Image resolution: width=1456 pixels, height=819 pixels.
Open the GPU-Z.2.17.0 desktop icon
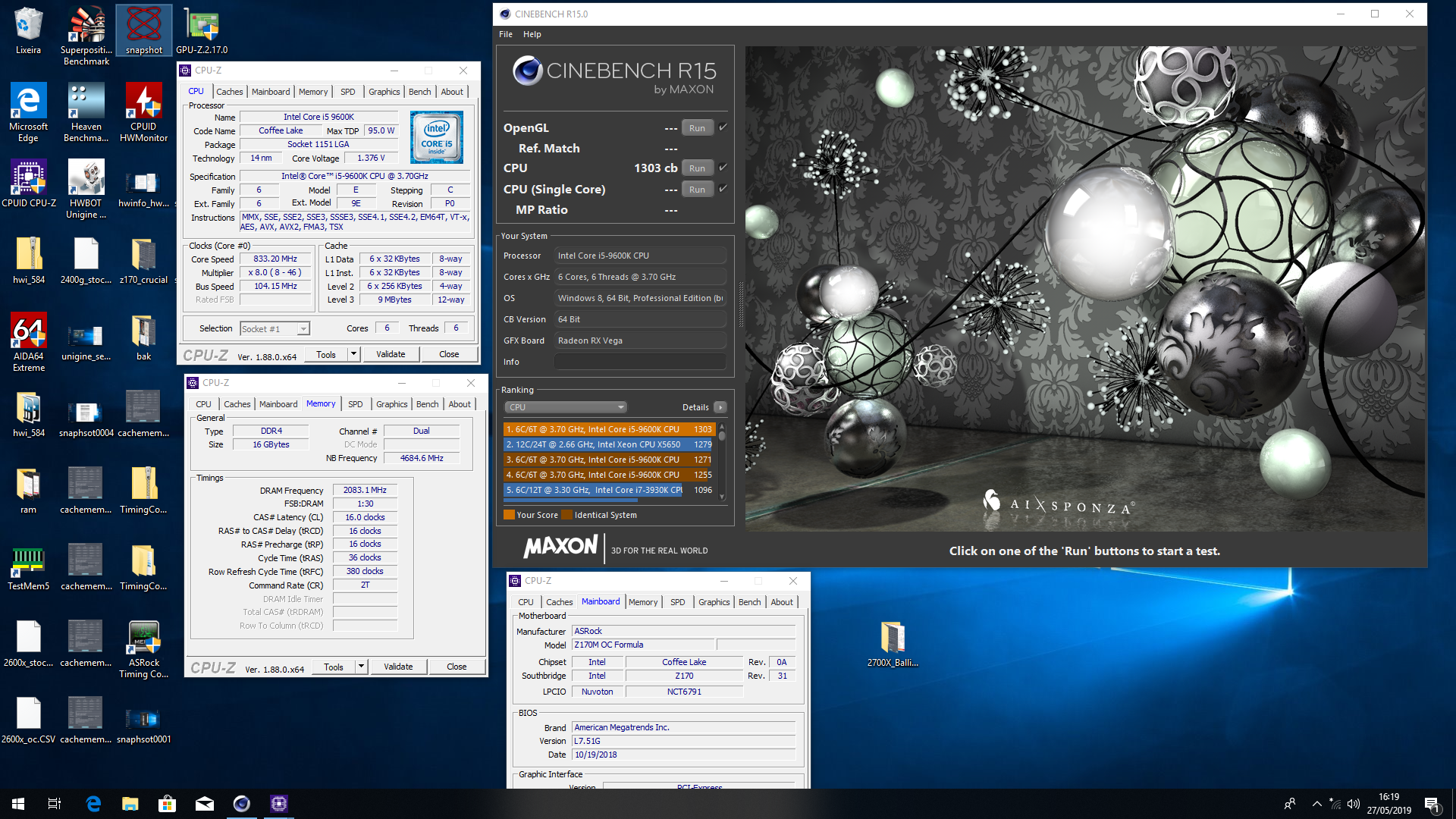pyautogui.click(x=202, y=30)
